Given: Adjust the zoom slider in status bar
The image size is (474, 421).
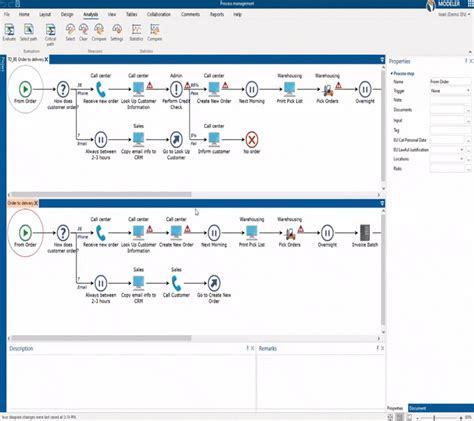Looking at the screenshot, I should point(434,418).
